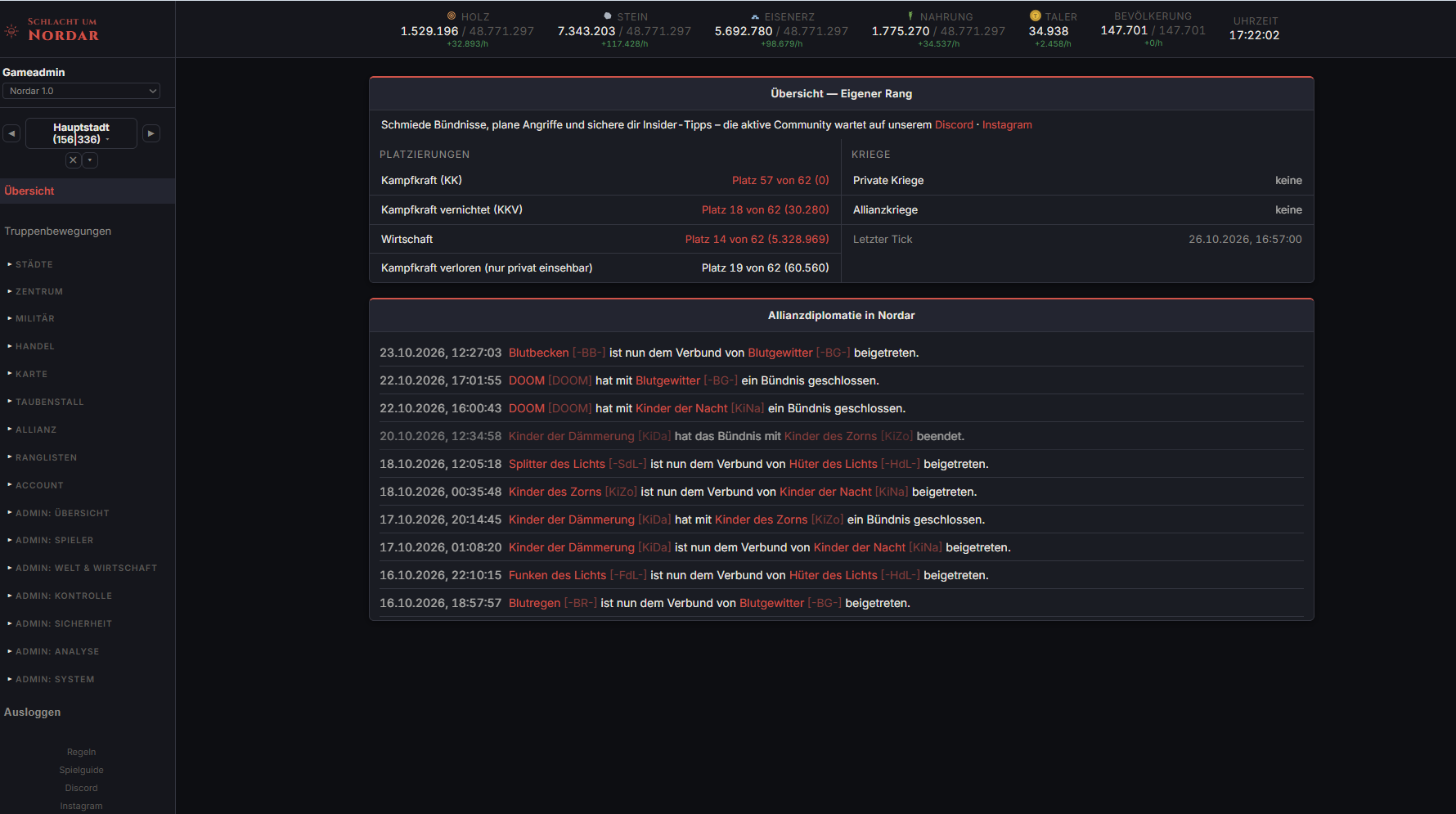Open Kampfkraft ranking Platz 57 von 62

pos(780,180)
